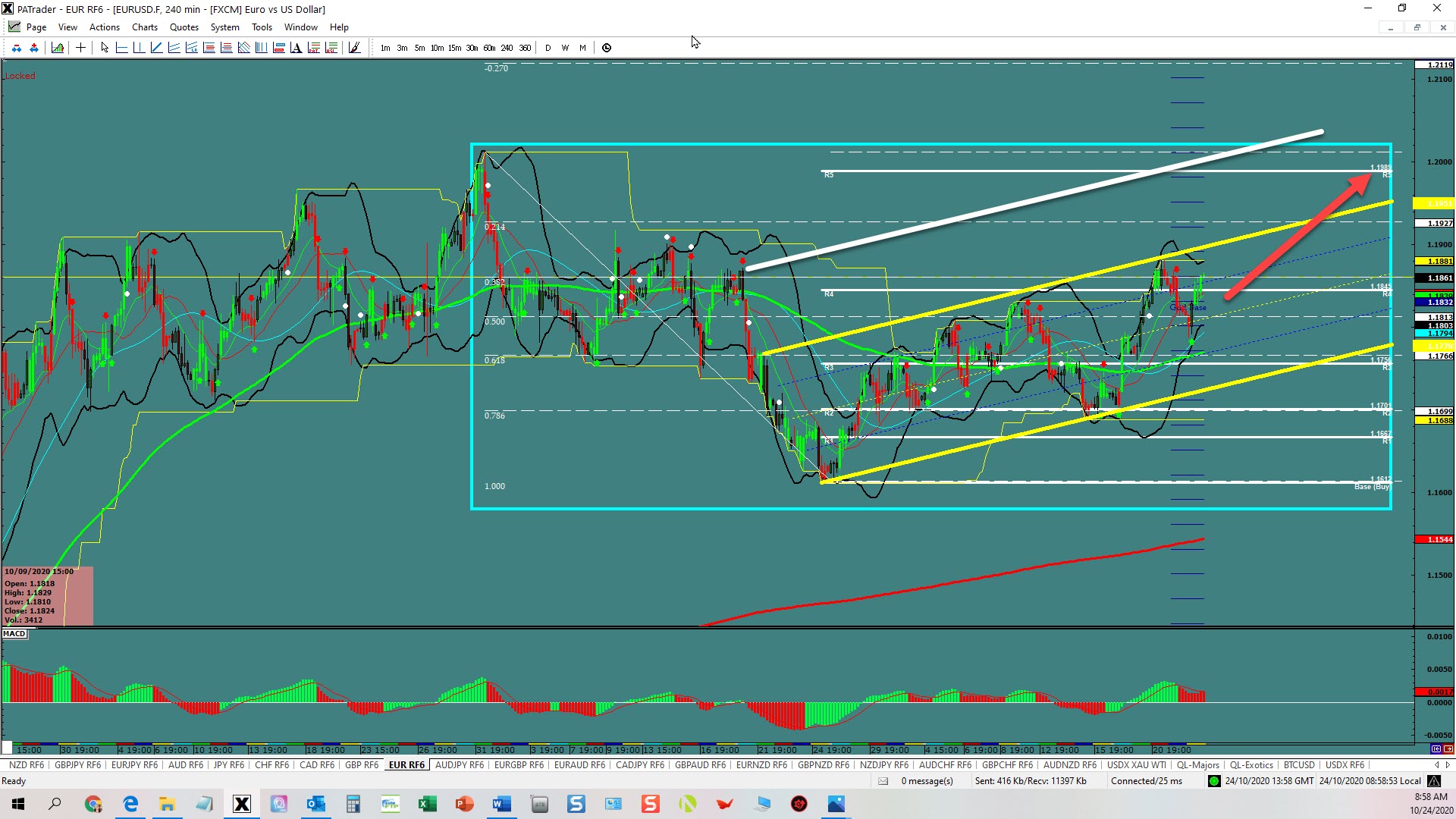Switch to the weekly W timeframe
The height and width of the screenshot is (819, 1456).
pos(565,48)
